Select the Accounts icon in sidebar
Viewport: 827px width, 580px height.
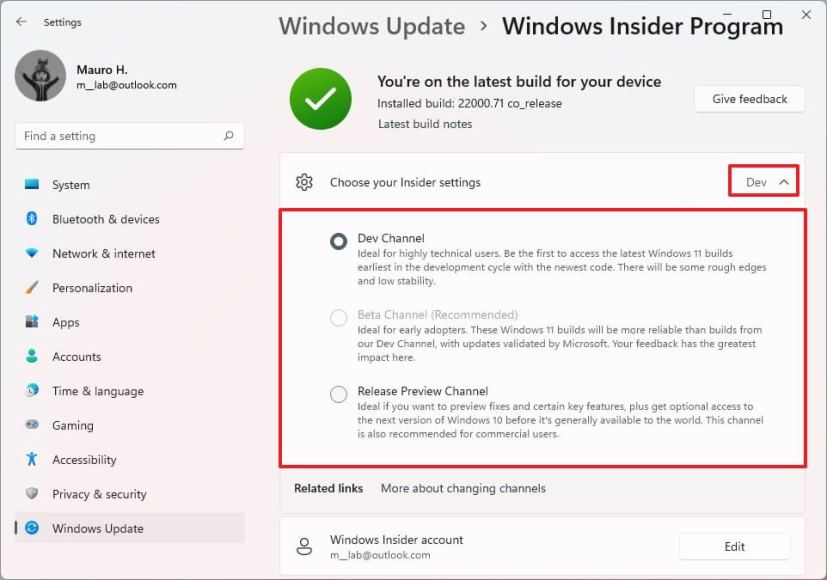[31, 356]
